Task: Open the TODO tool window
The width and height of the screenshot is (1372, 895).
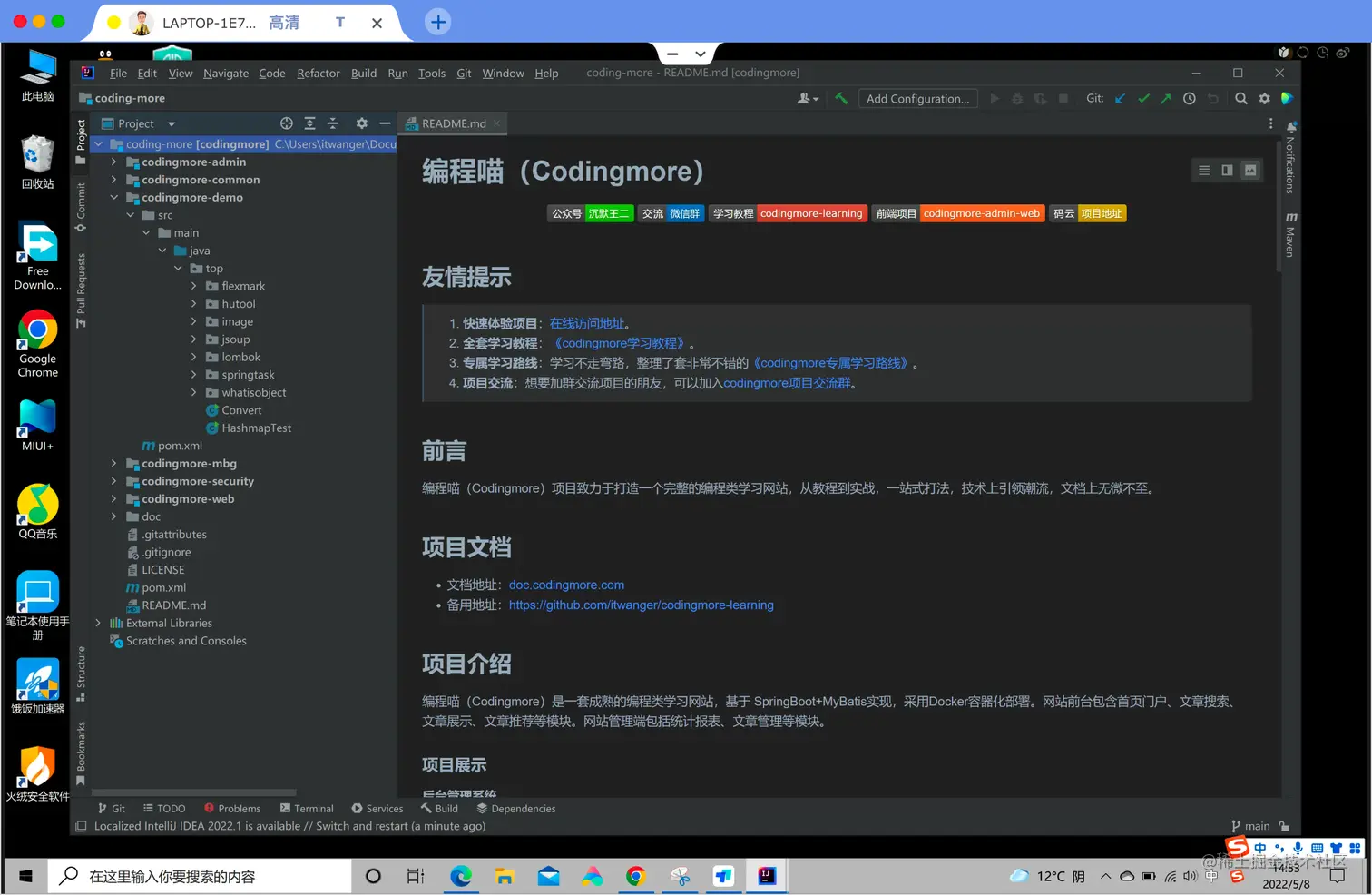Action: (x=164, y=809)
